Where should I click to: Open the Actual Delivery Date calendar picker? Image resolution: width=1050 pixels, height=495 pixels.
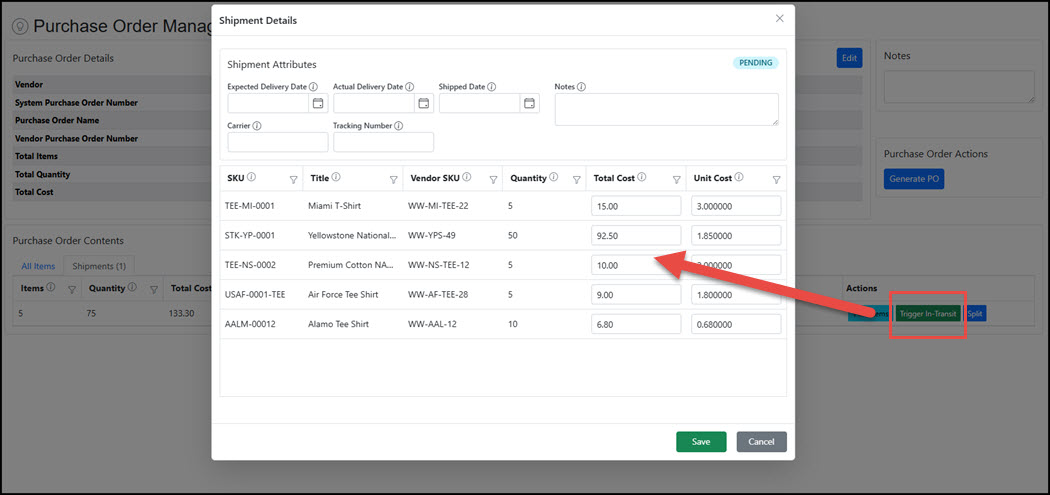423,103
